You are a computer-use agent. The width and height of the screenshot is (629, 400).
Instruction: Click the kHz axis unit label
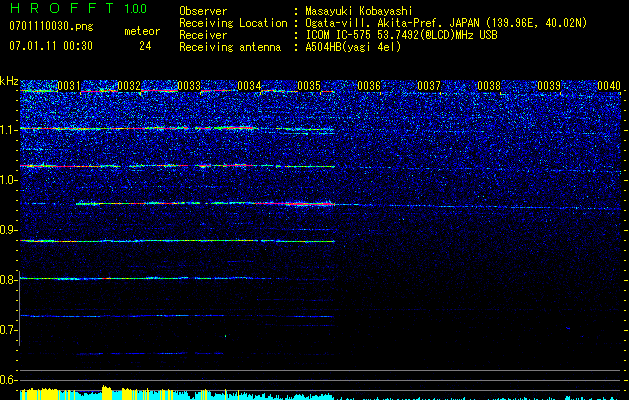click(x=9, y=81)
